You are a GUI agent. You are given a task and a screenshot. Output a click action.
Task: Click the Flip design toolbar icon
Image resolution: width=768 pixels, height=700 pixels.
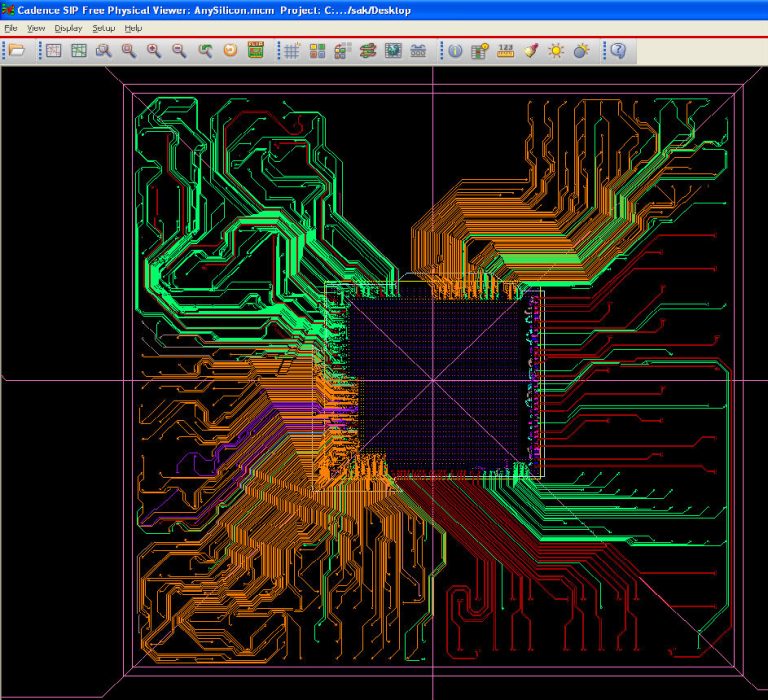click(x=256, y=50)
